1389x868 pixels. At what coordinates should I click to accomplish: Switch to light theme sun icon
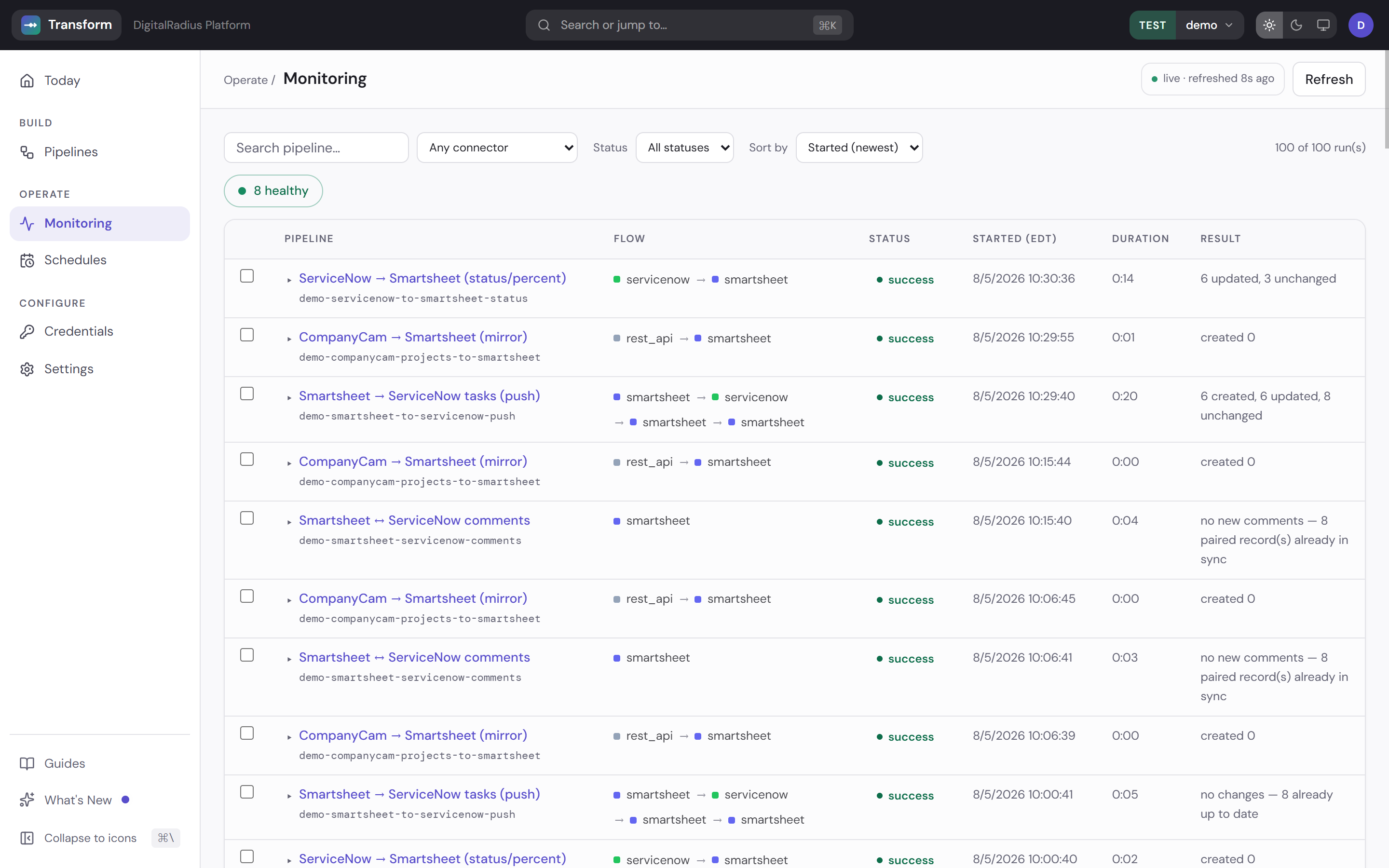tap(1269, 25)
